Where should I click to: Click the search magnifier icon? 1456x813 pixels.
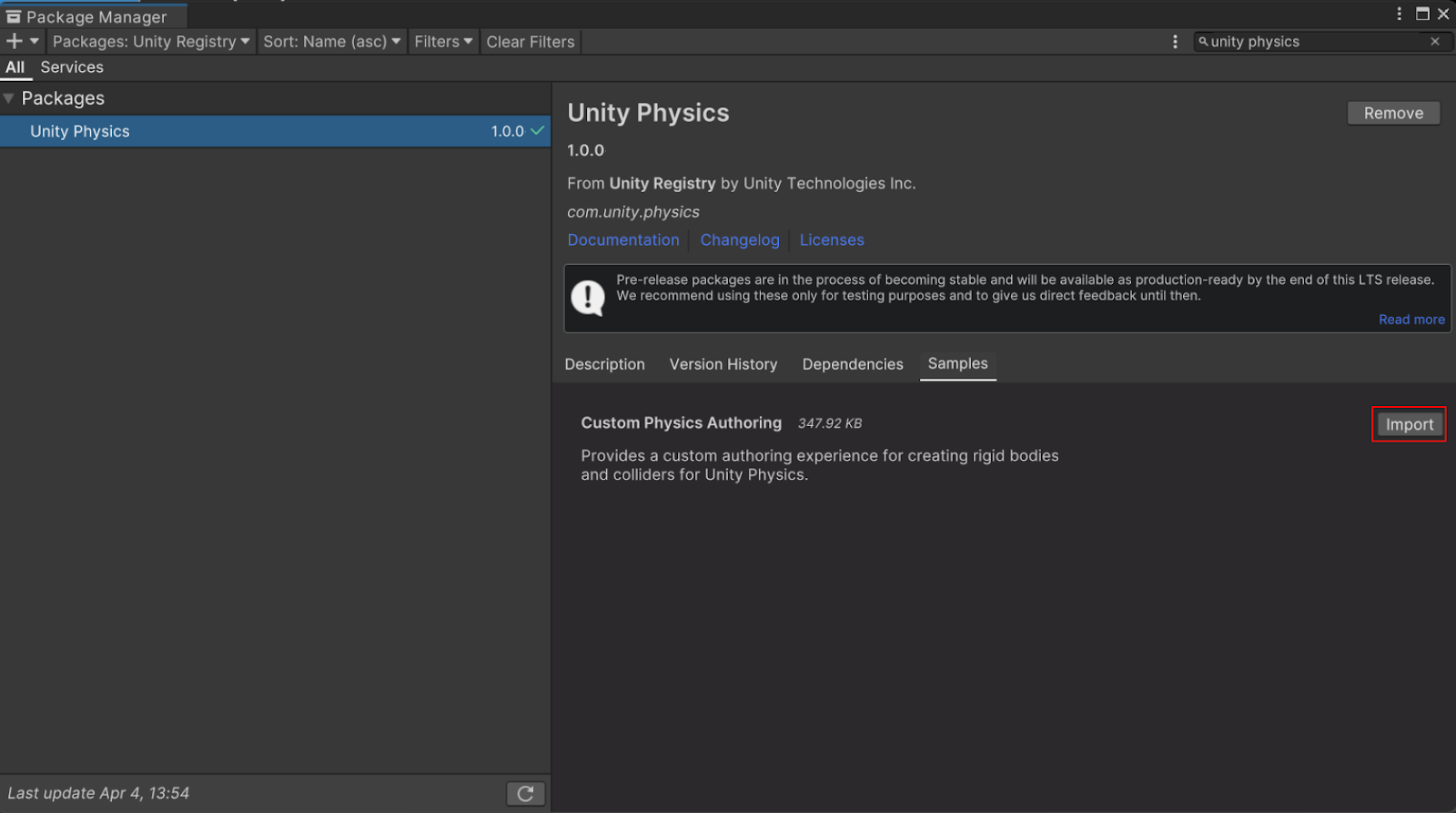(x=1203, y=42)
